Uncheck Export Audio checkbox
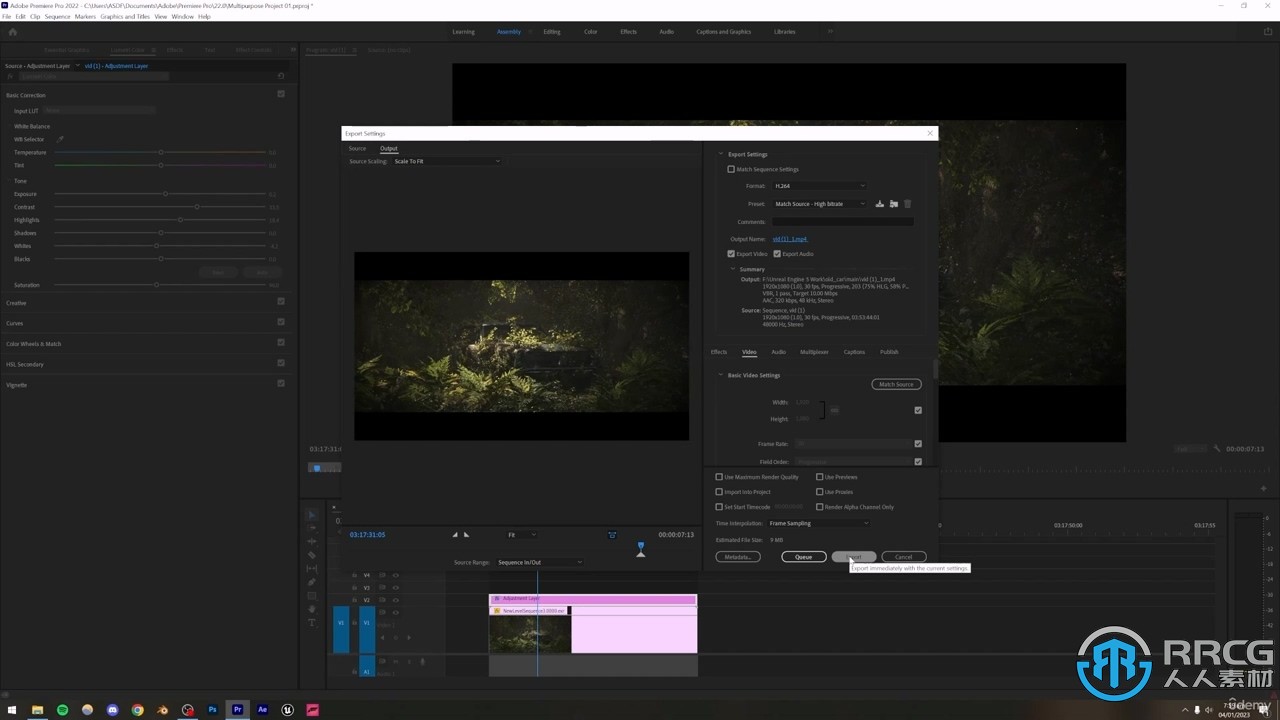Viewport: 1280px width, 720px height. [777, 254]
